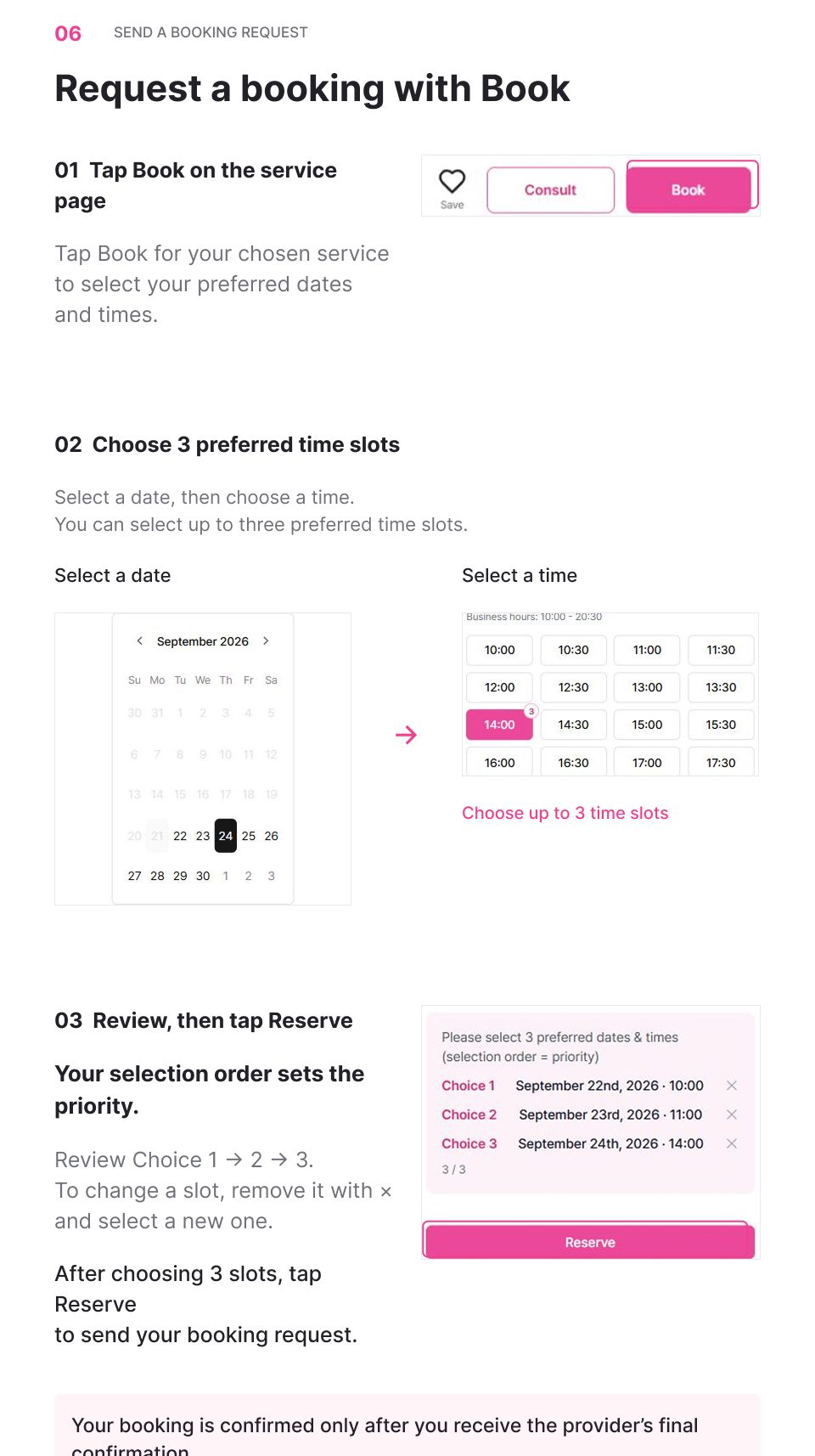
Task: Select September 24 on the calendar
Action: pos(226,836)
